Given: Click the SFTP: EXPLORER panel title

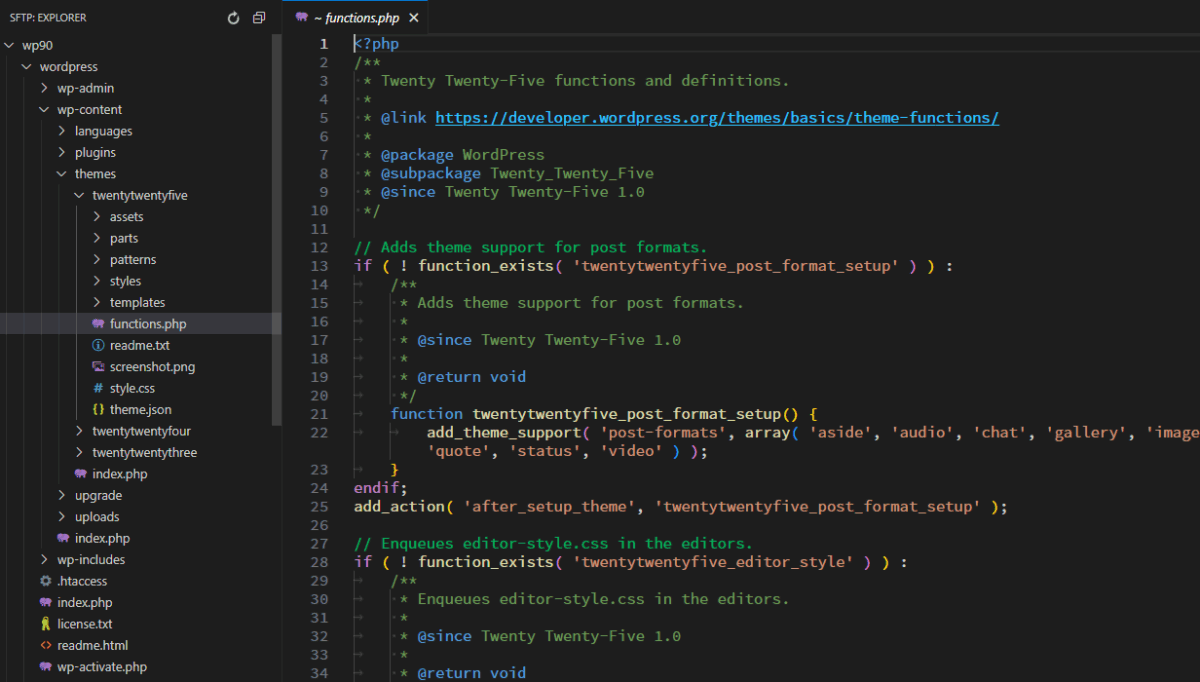Looking at the screenshot, I should [x=48, y=18].
